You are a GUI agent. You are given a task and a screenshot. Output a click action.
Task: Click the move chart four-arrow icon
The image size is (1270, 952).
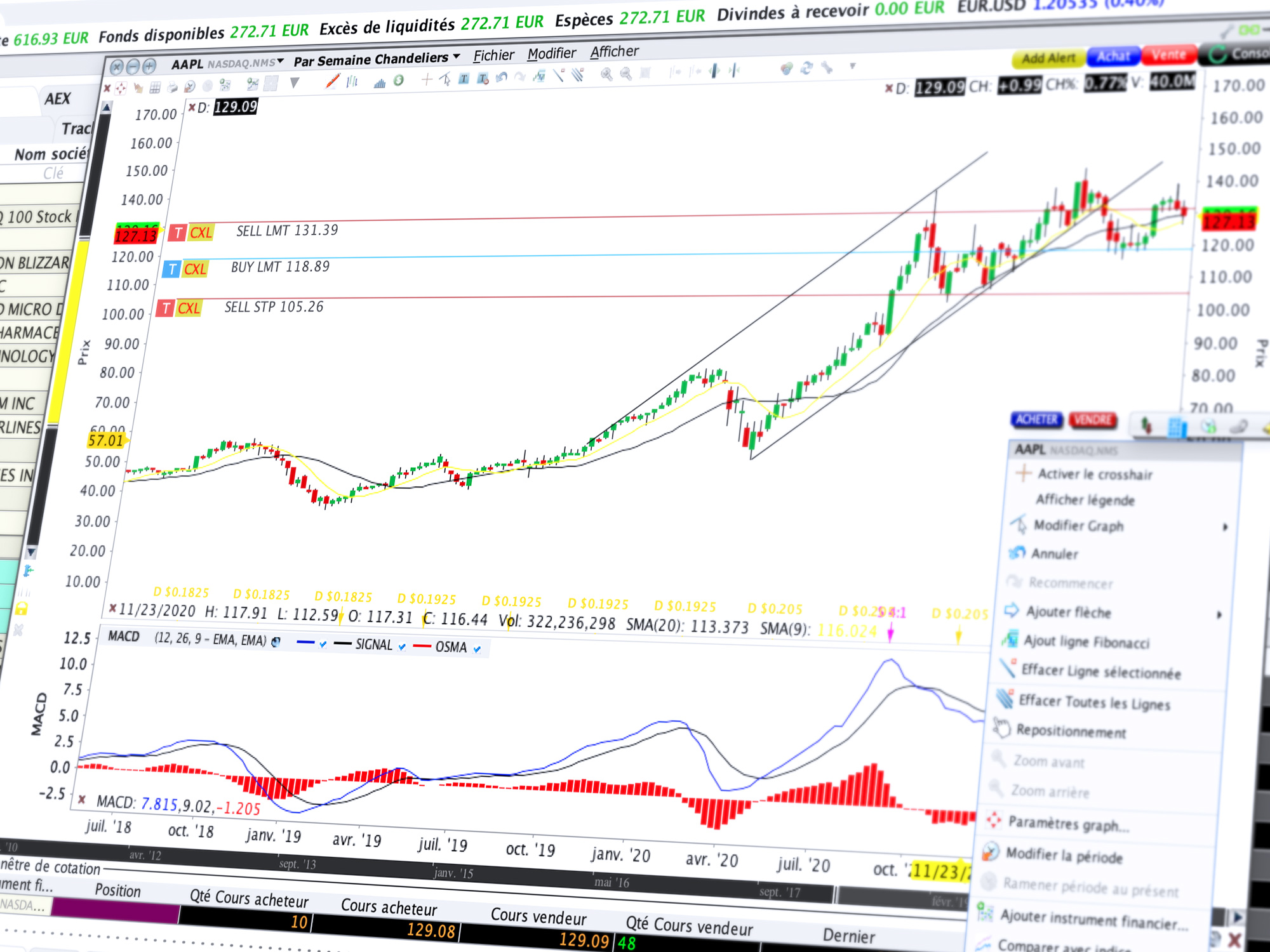tap(121, 88)
